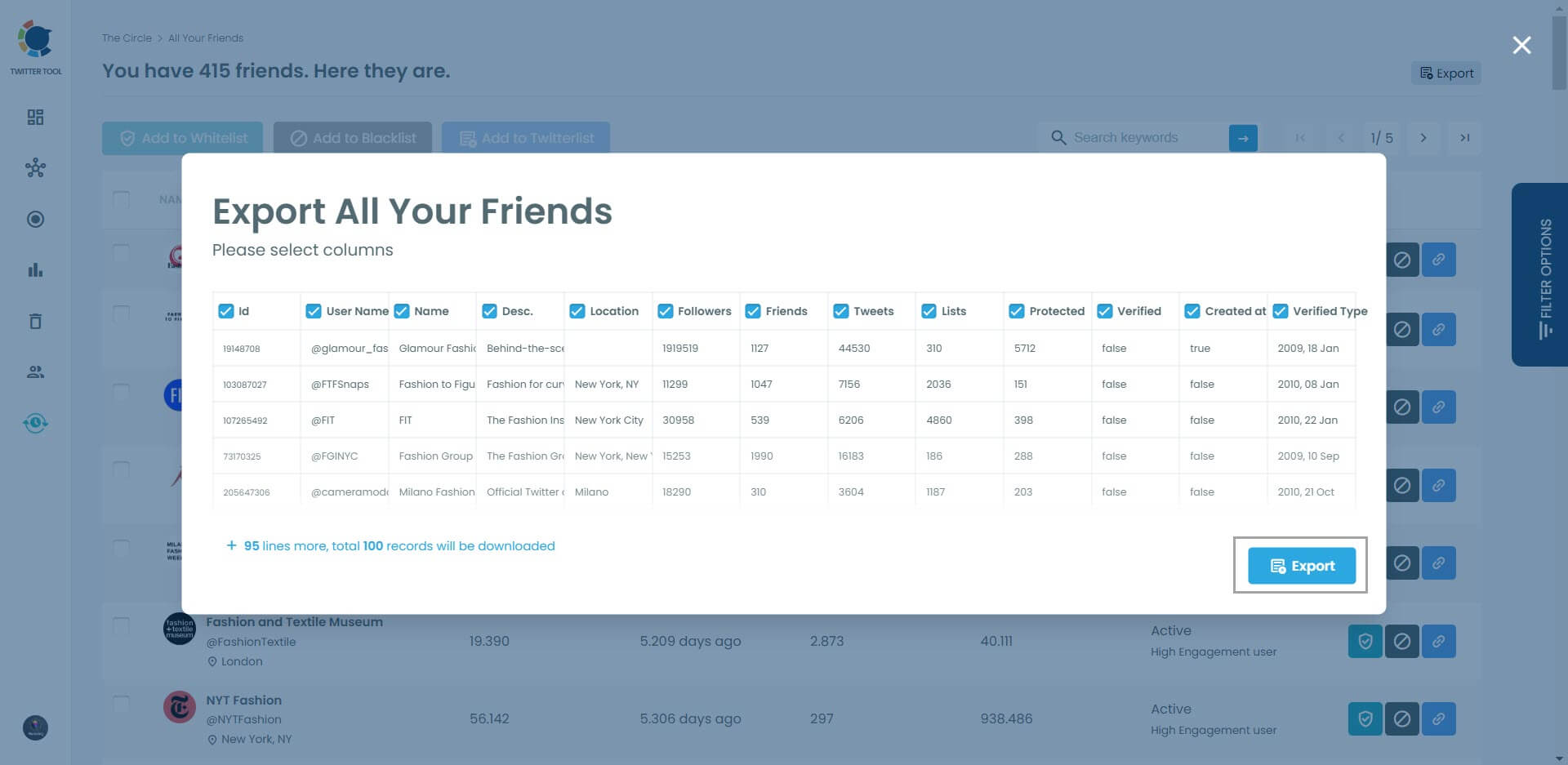Image resolution: width=1568 pixels, height=765 pixels.
Task: Select All Your Friends breadcrumb item
Action: tap(205, 38)
